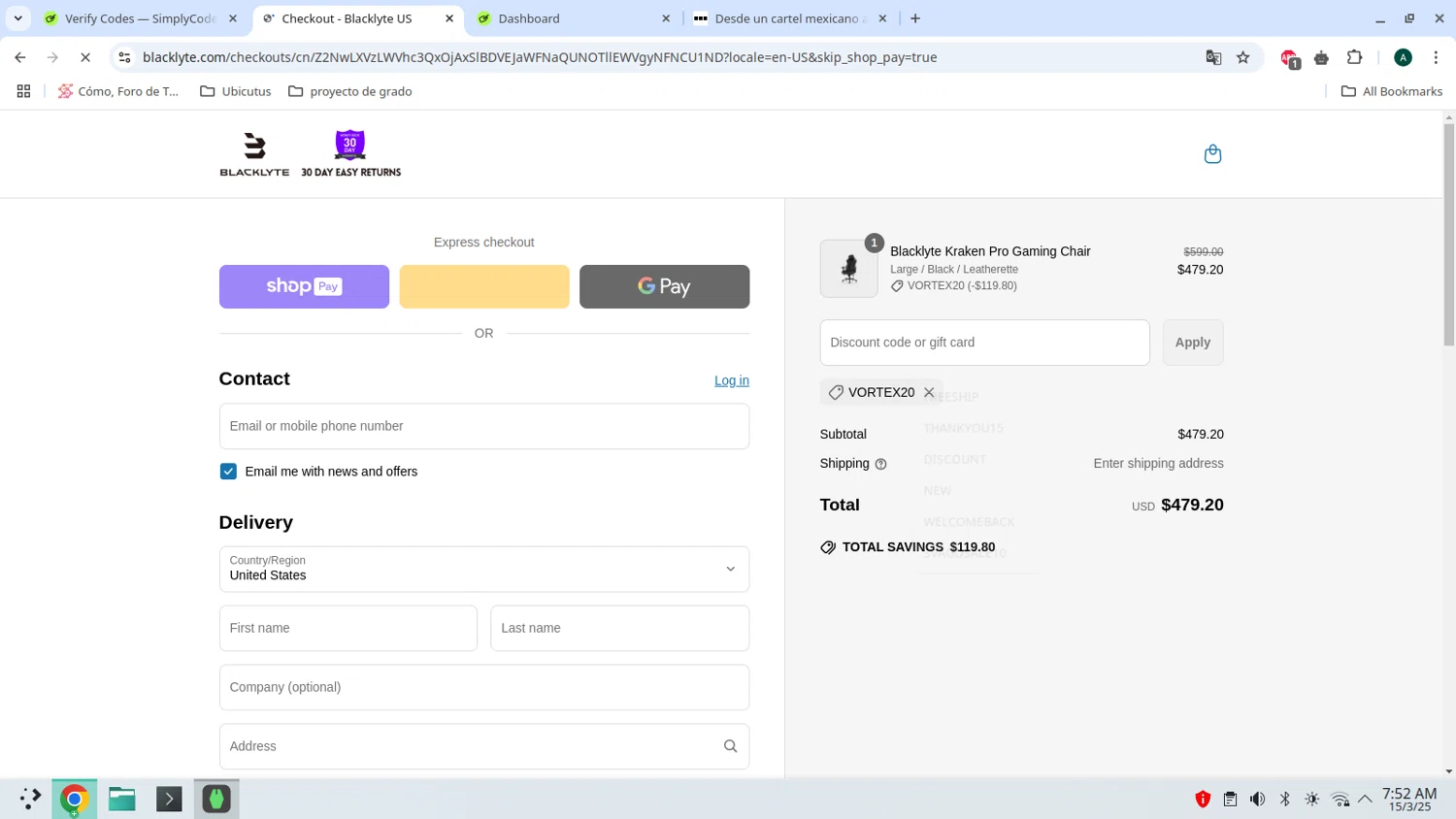The height and width of the screenshot is (819, 1456).
Task: Open the tab search dropdown arrow
Action: [x=17, y=18]
